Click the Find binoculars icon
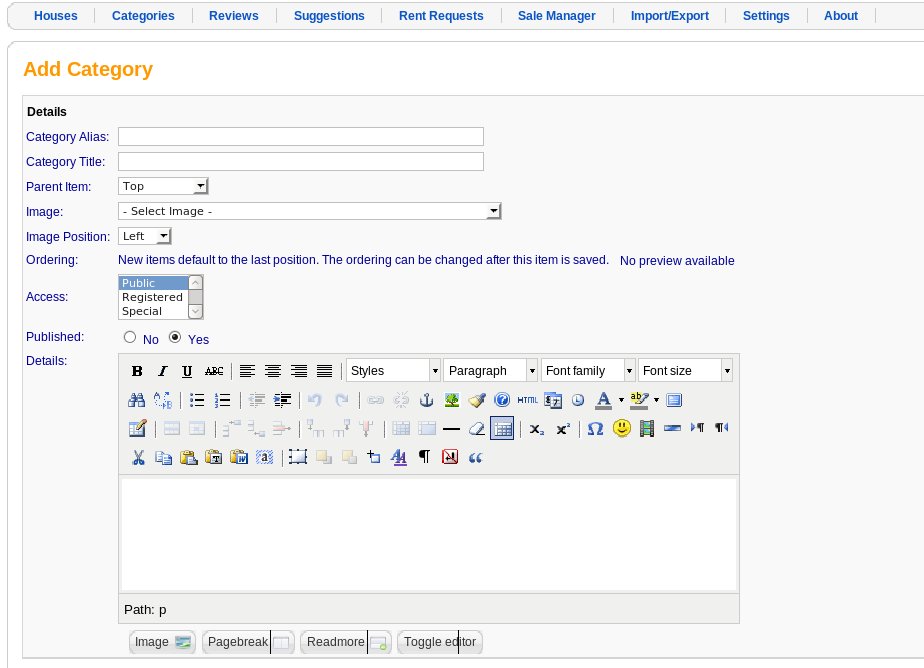Image resolution: width=924 pixels, height=668 pixels. [x=137, y=401]
